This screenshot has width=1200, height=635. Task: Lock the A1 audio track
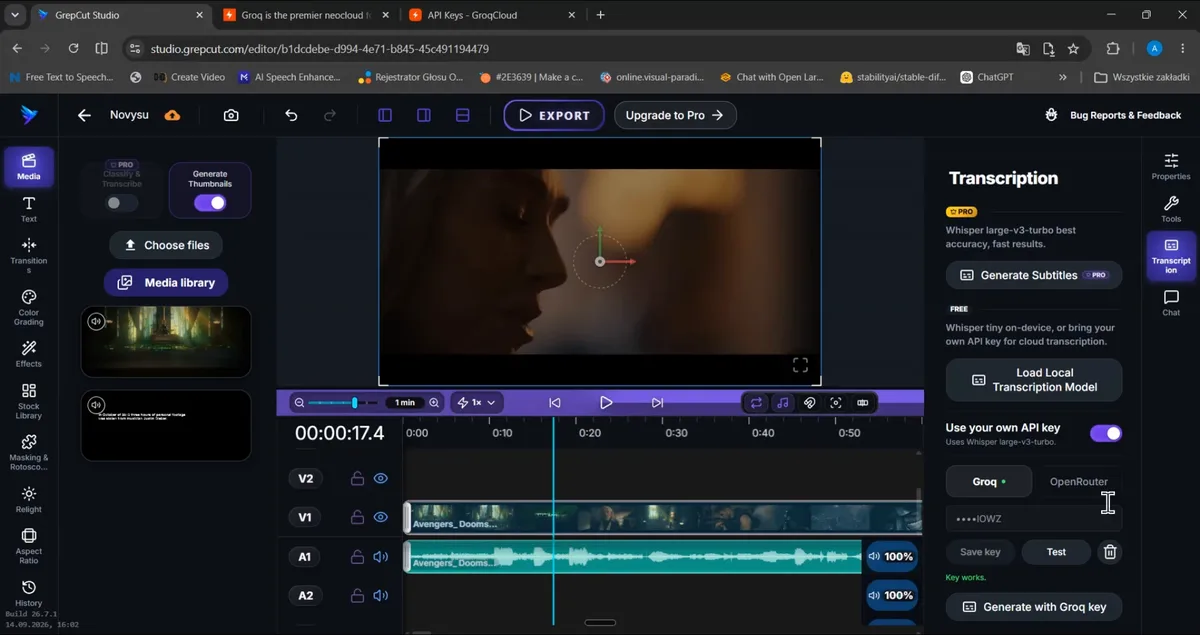point(357,557)
